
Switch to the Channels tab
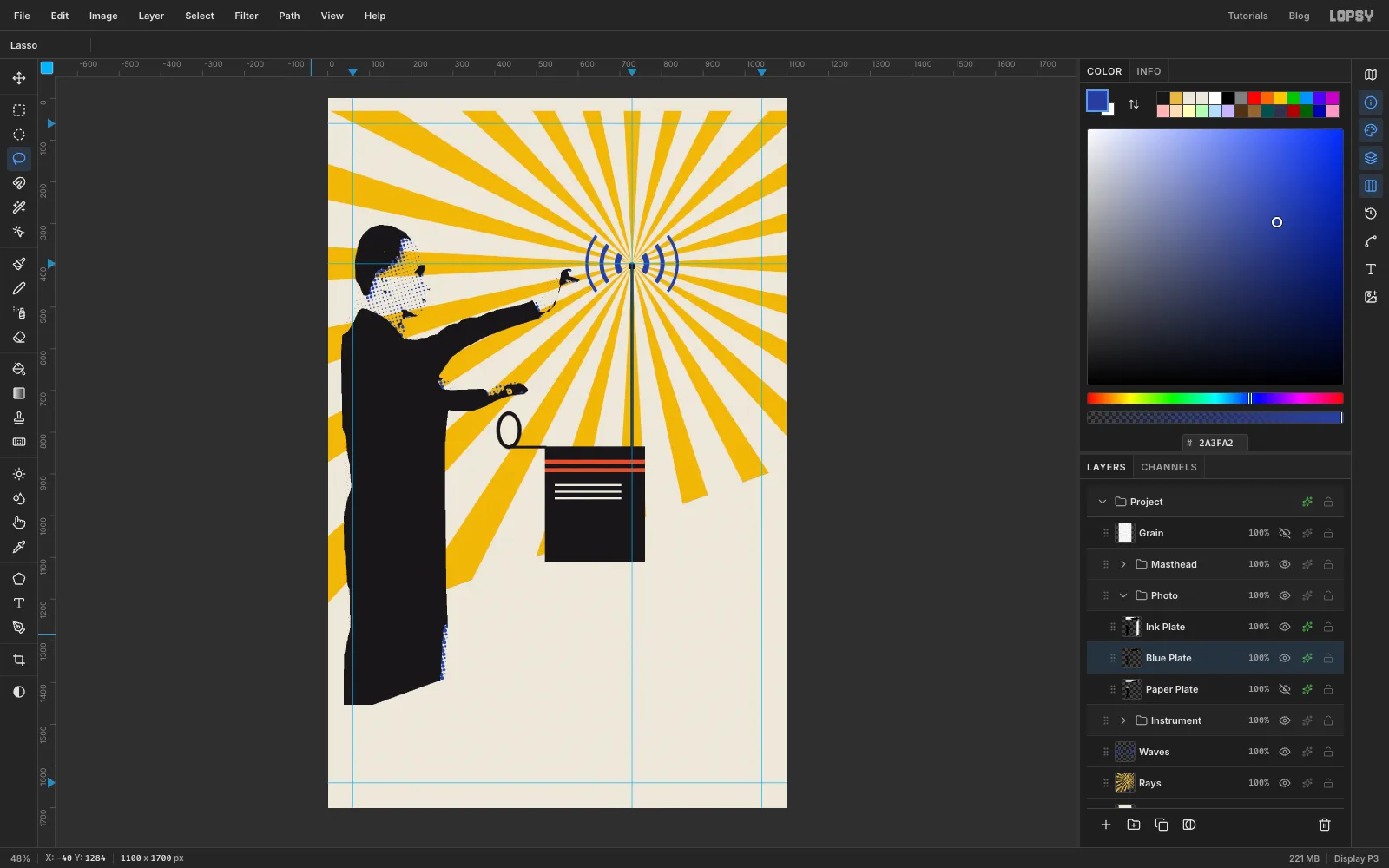(x=1168, y=467)
